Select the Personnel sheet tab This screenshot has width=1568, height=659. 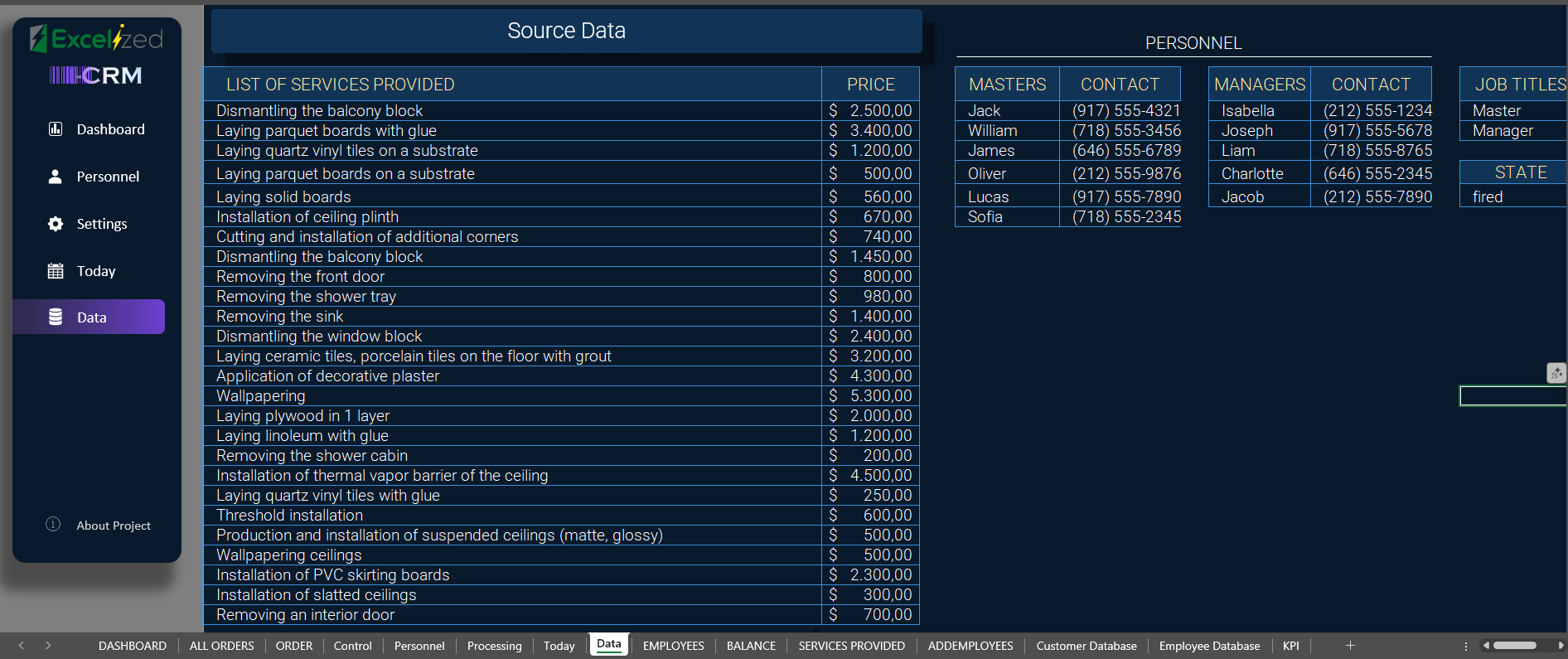pos(419,646)
